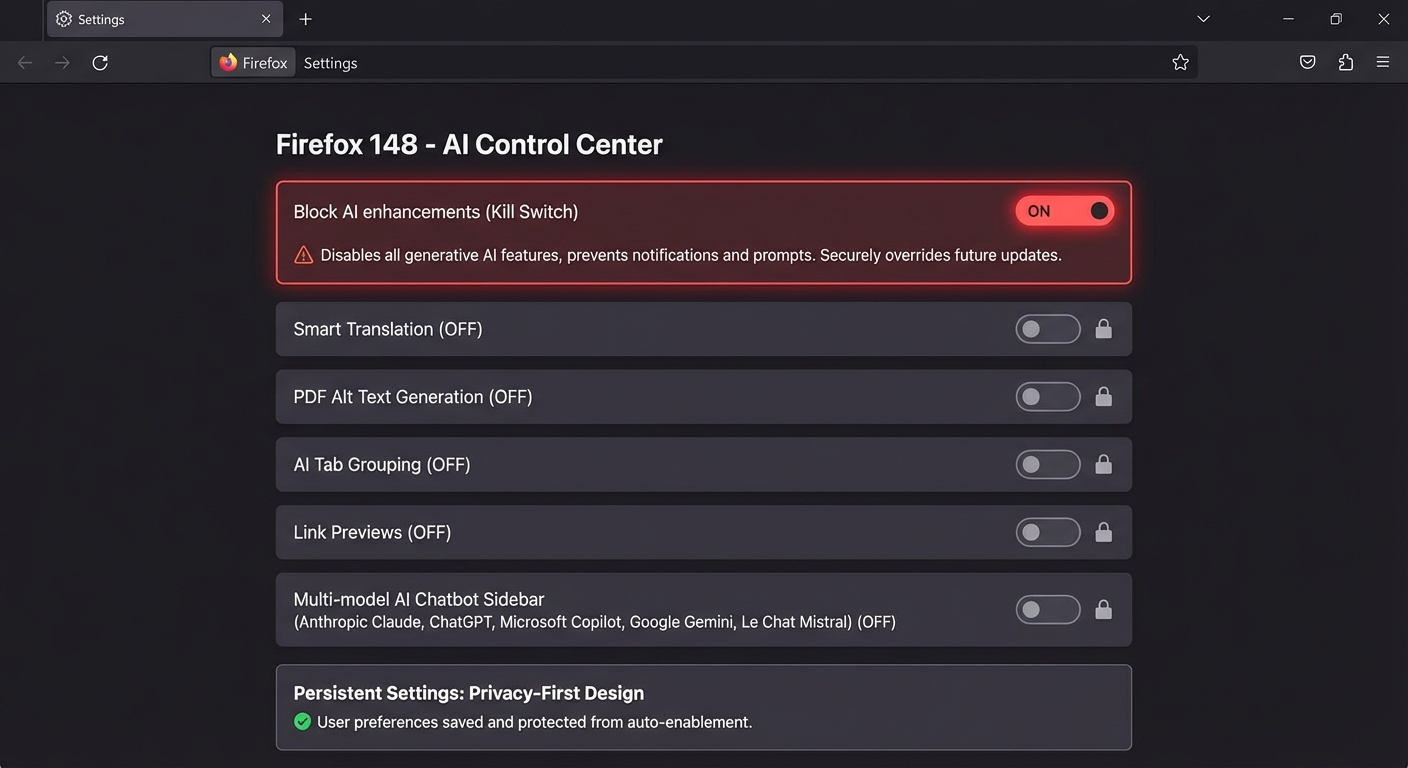Turn off the Block AI enhancements kill switch
1408x768 pixels.
1064,211
